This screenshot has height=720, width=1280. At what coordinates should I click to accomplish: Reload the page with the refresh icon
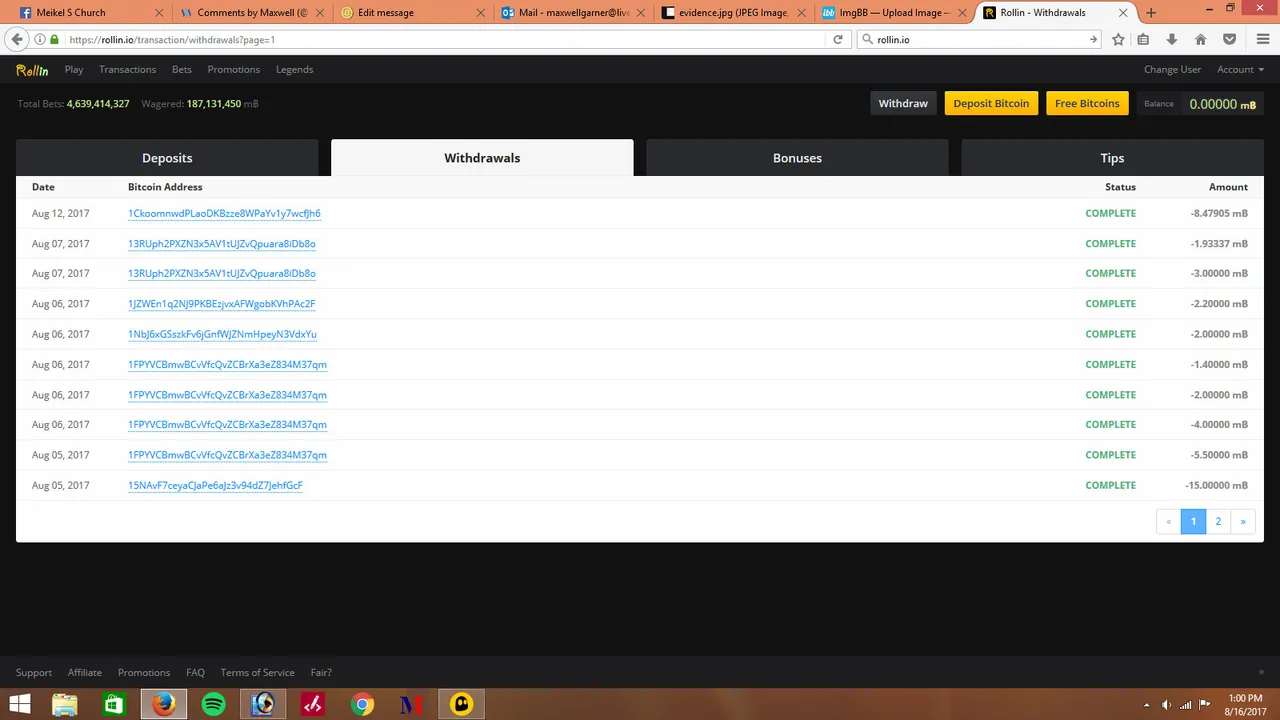click(838, 39)
